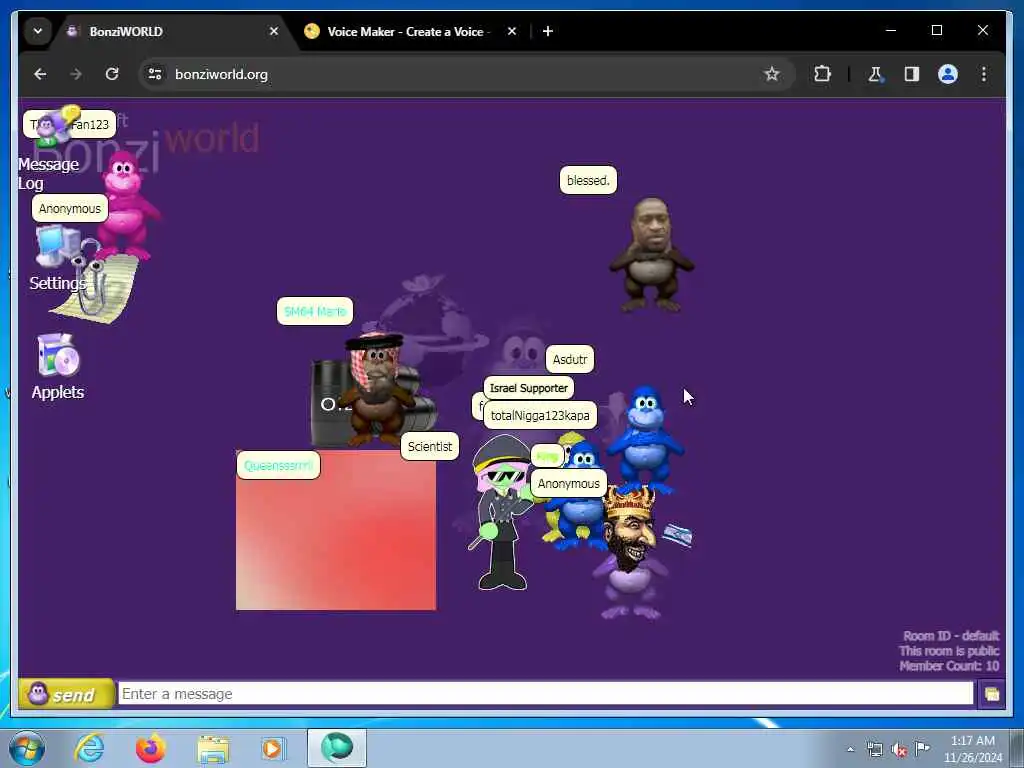Click the Member Count: 10 text
This screenshot has height=768, width=1024.
pyautogui.click(x=949, y=666)
